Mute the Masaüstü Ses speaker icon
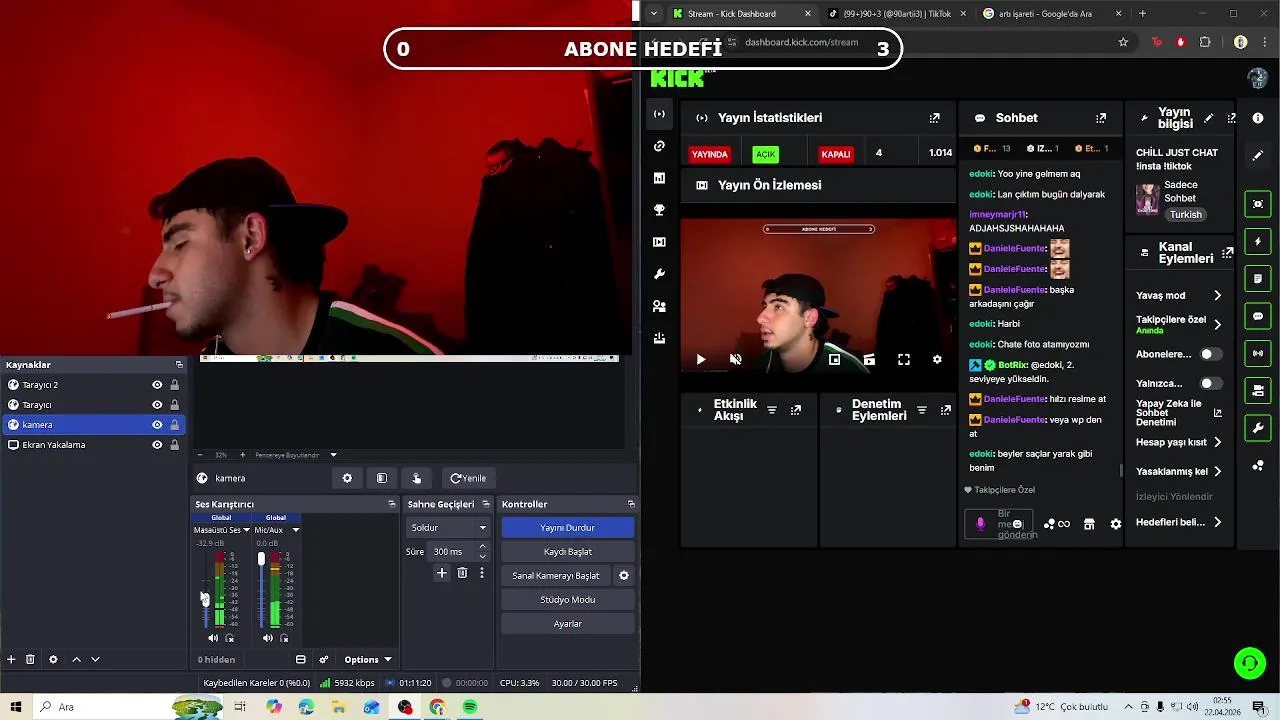Screen dimensions: 1280x720 [213, 638]
